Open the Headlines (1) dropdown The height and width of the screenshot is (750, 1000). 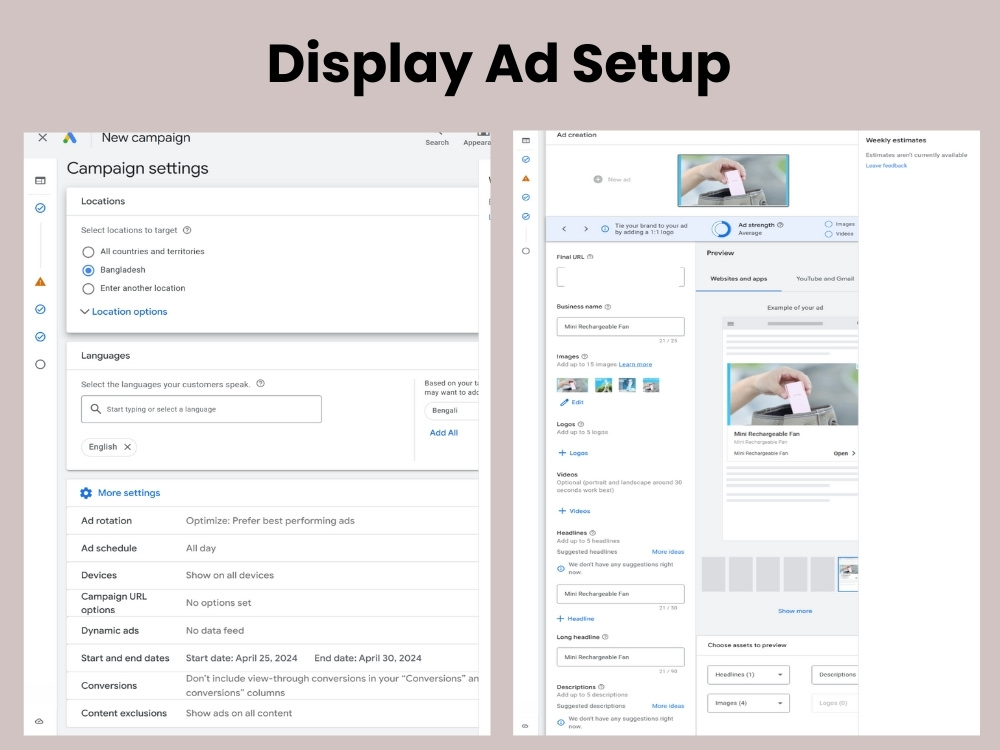[748, 675]
